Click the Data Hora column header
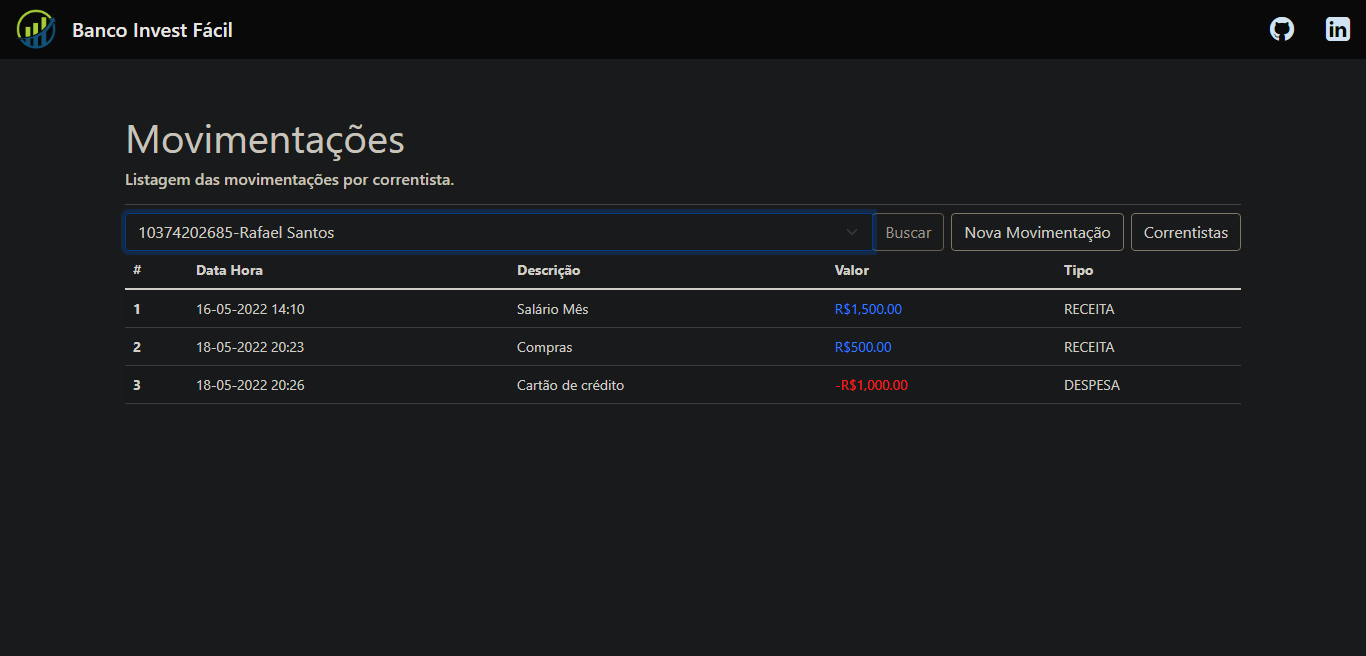 click(229, 270)
